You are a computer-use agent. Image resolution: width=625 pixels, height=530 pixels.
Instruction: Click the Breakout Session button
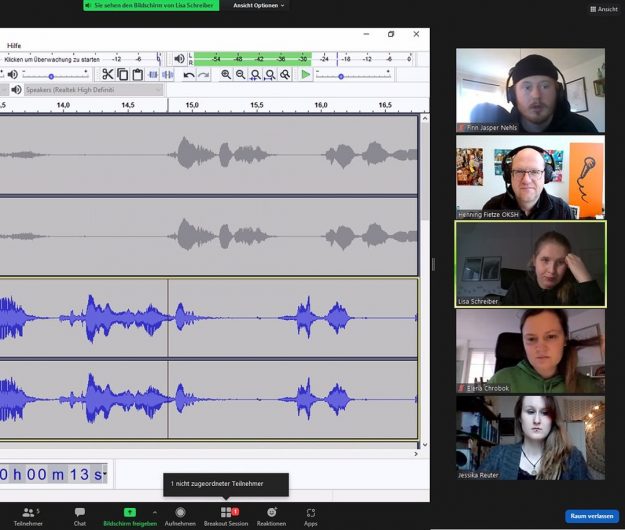[226, 516]
